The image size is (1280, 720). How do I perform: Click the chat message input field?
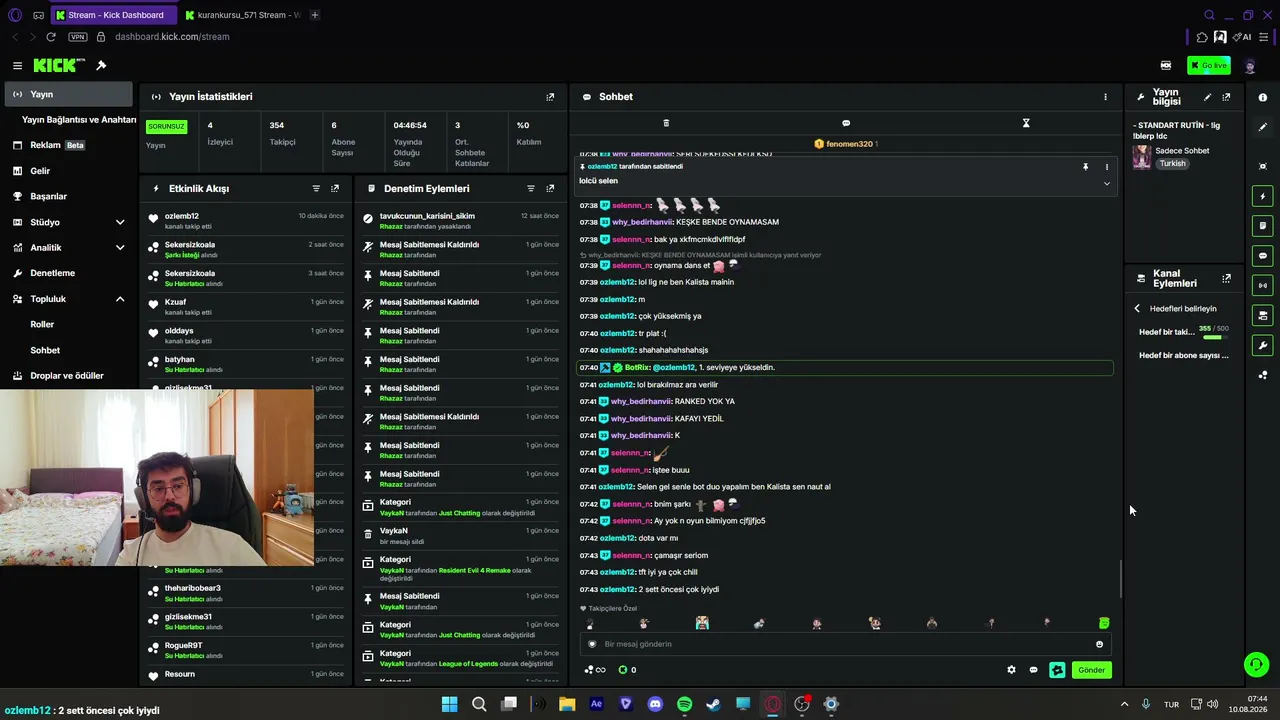(845, 644)
